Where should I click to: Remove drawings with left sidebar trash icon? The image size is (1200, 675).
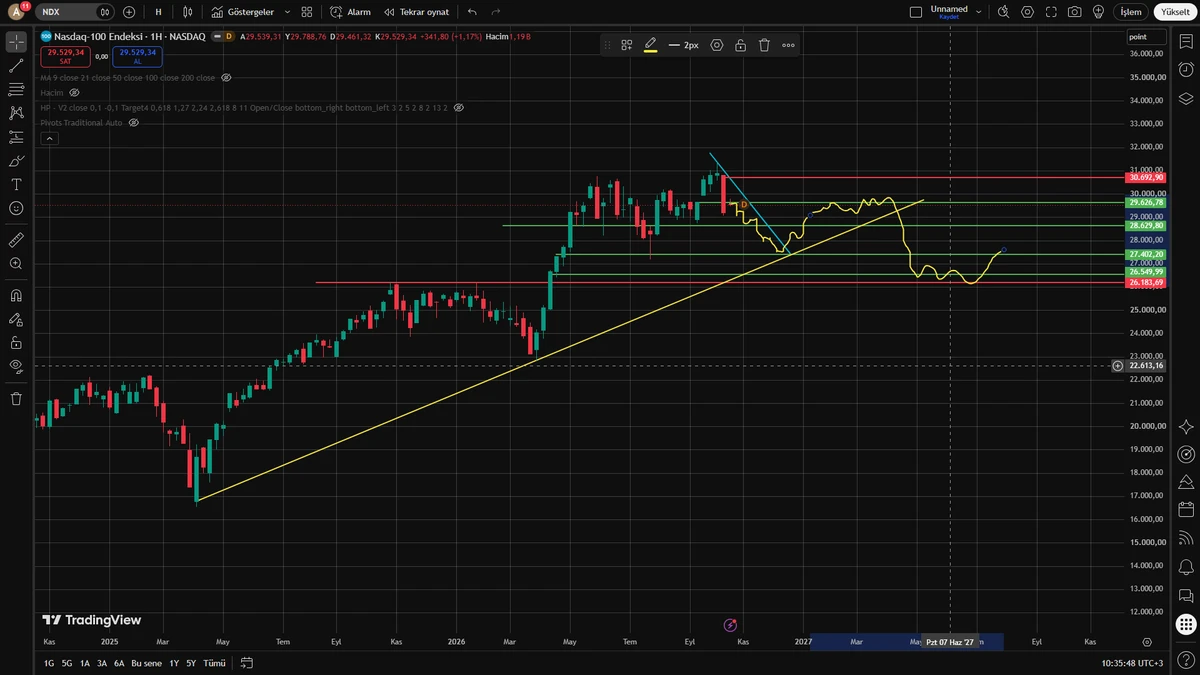pos(16,398)
